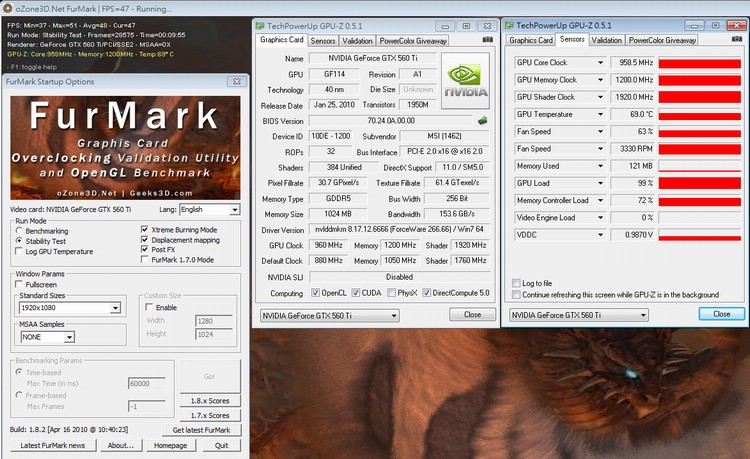Toggle DirectCompute 5.0 checkbox
The height and width of the screenshot is (459, 750).
click(x=426, y=293)
